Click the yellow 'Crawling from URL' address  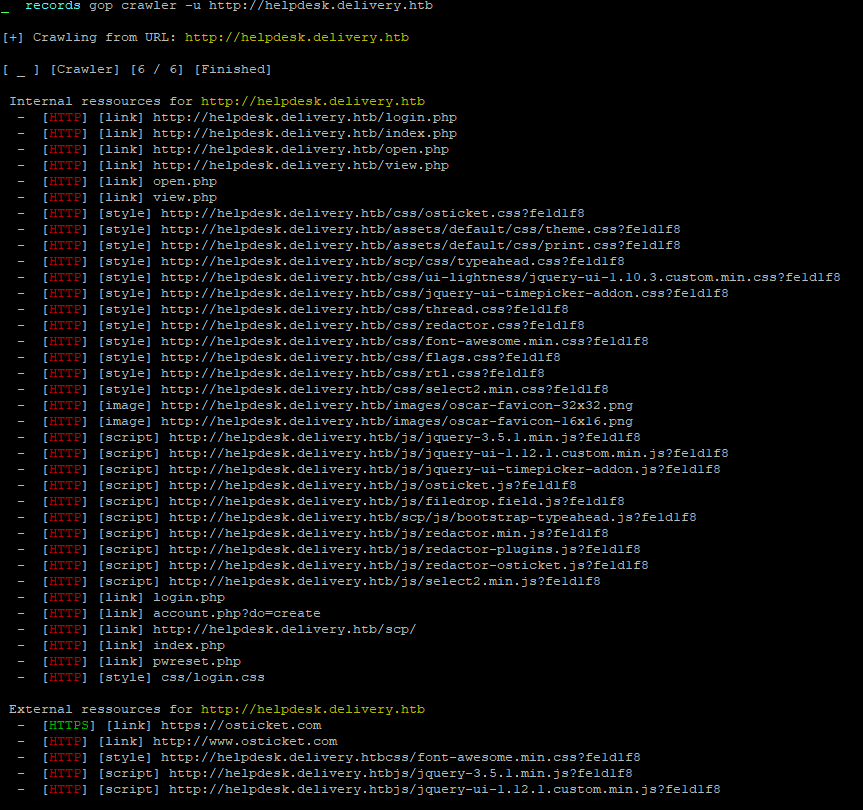pyautogui.click(x=296, y=38)
